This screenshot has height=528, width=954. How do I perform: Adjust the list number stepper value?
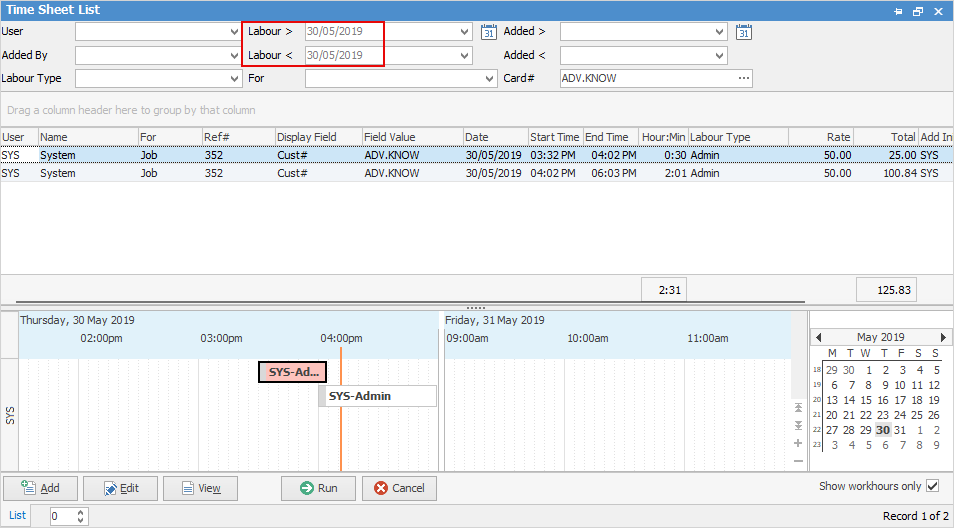[x=81, y=516]
